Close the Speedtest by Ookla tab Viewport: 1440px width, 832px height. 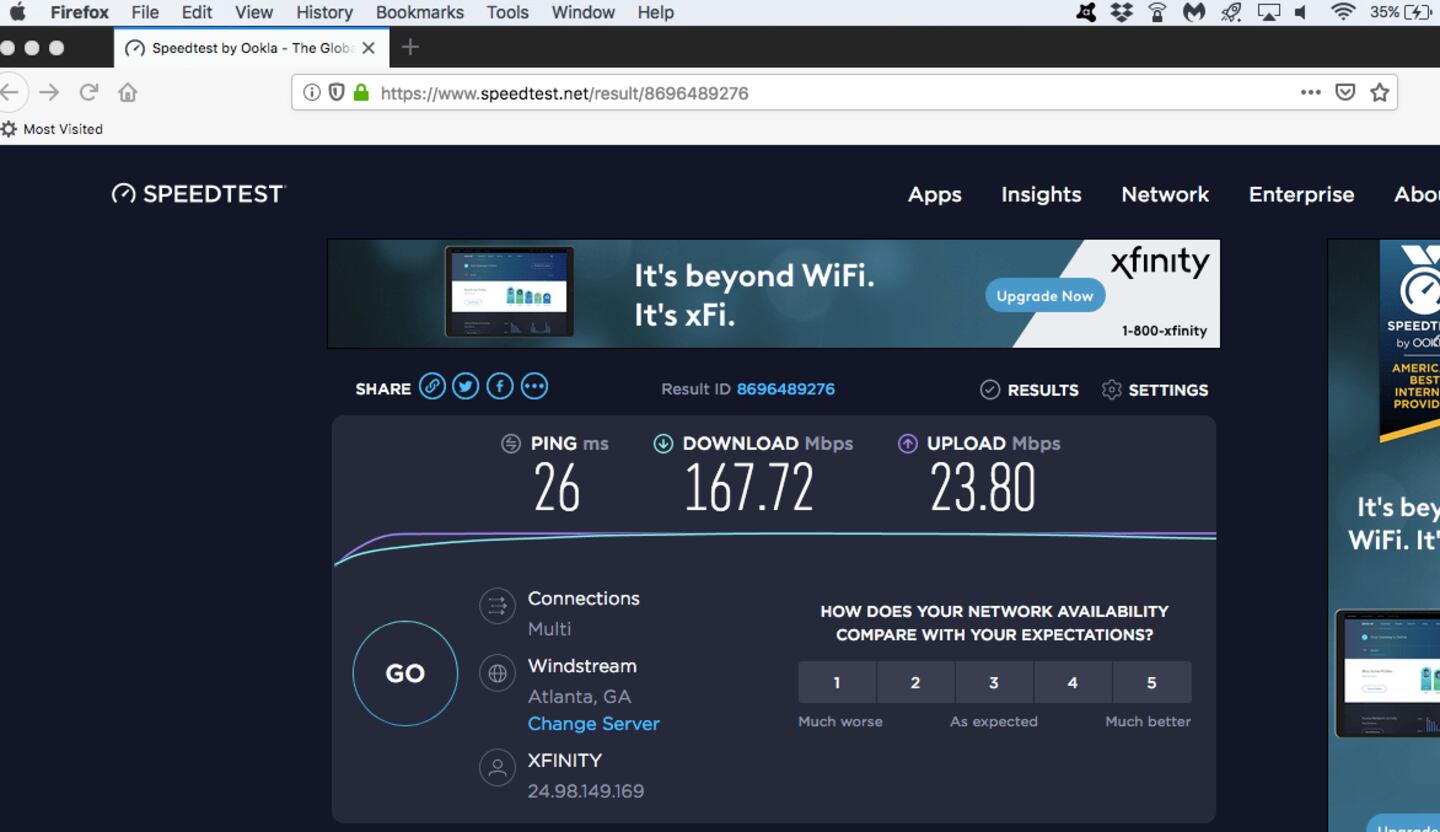(369, 48)
